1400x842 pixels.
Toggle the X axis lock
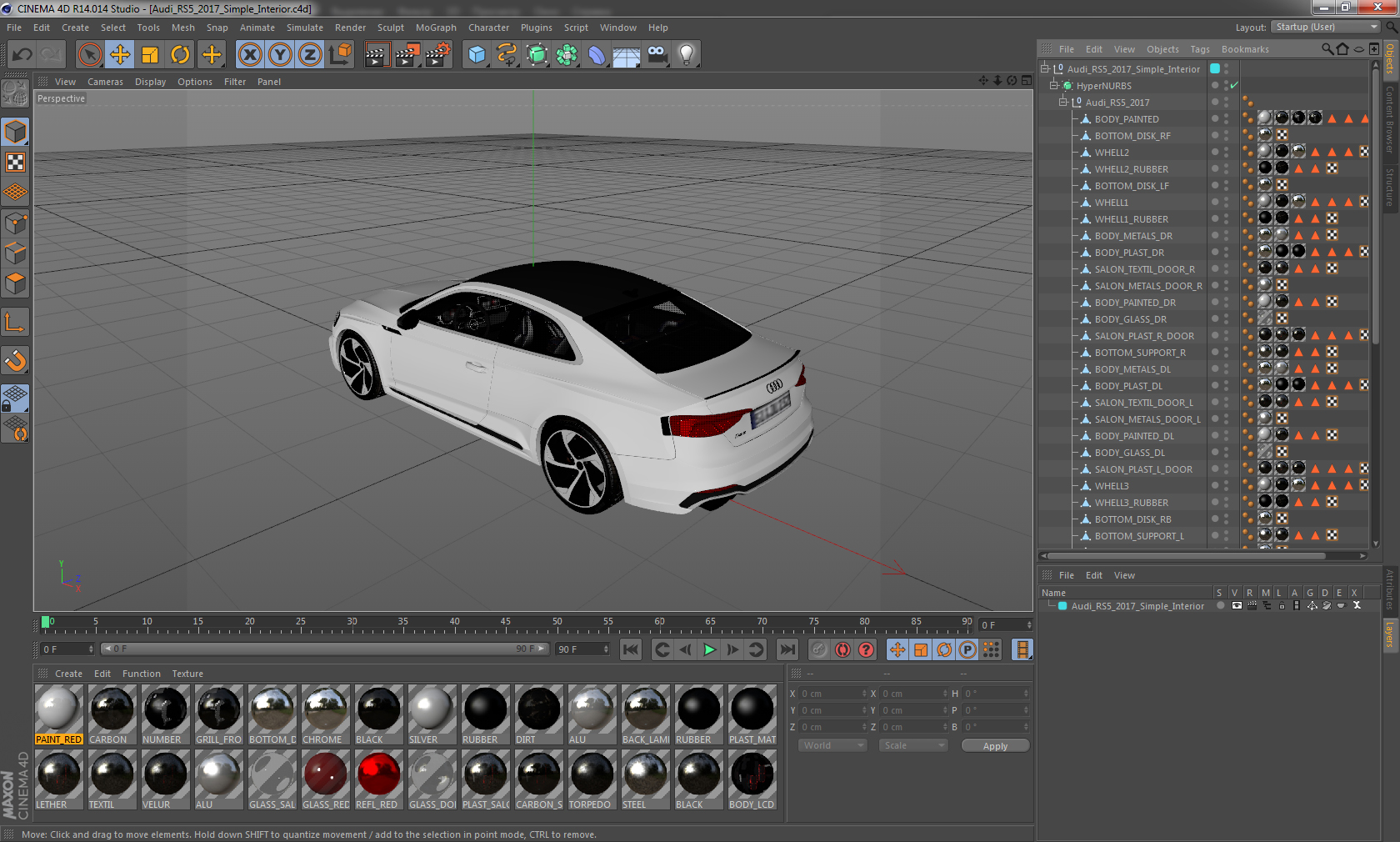(x=249, y=55)
